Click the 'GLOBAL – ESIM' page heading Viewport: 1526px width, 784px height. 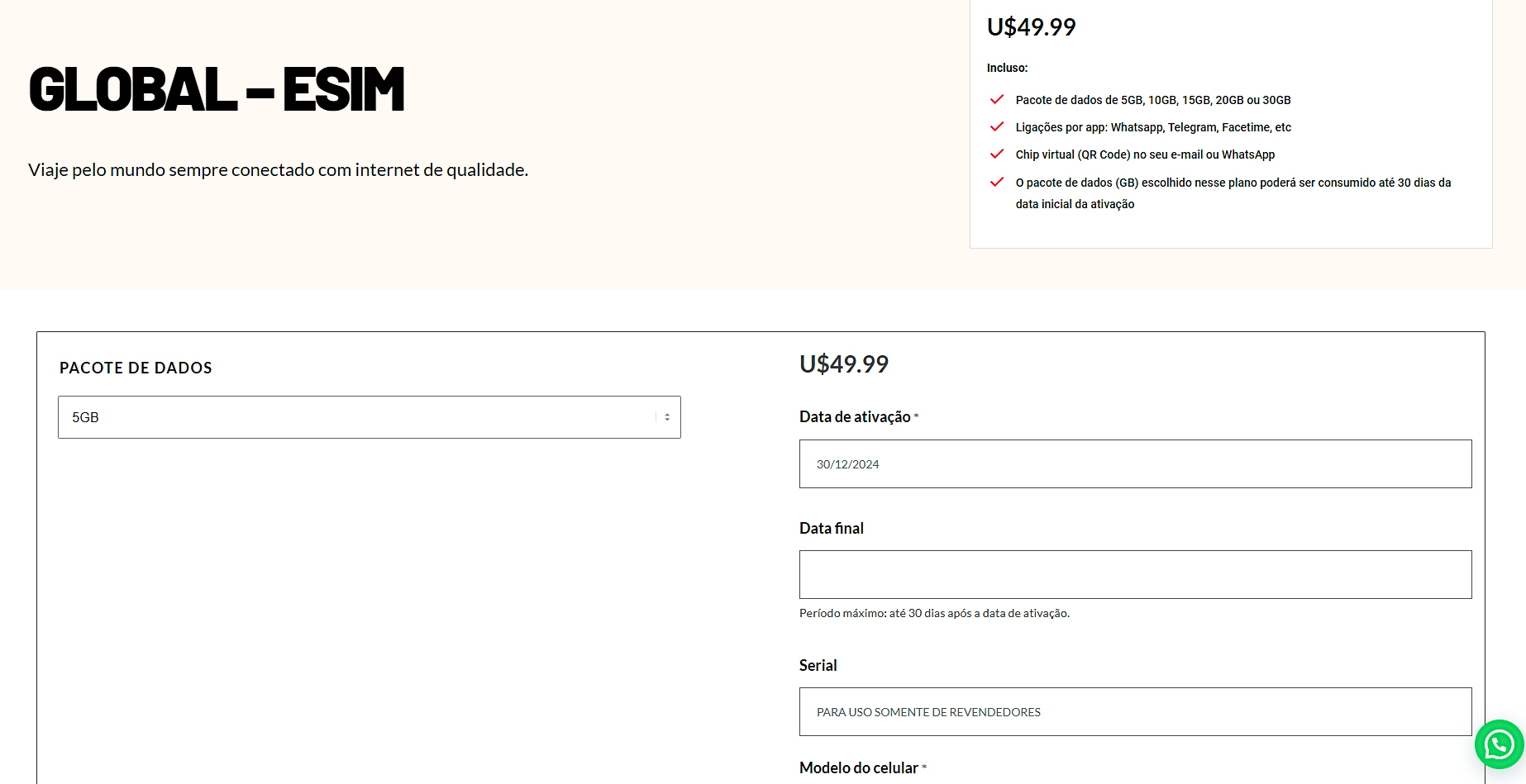(x=217, y=89)
